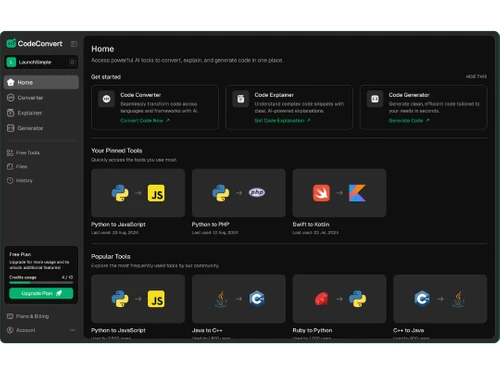The height and width of the screenshot is (375, 500).
Task: Click the LaunchSimple green avatar icon
Action: point(11,62)
